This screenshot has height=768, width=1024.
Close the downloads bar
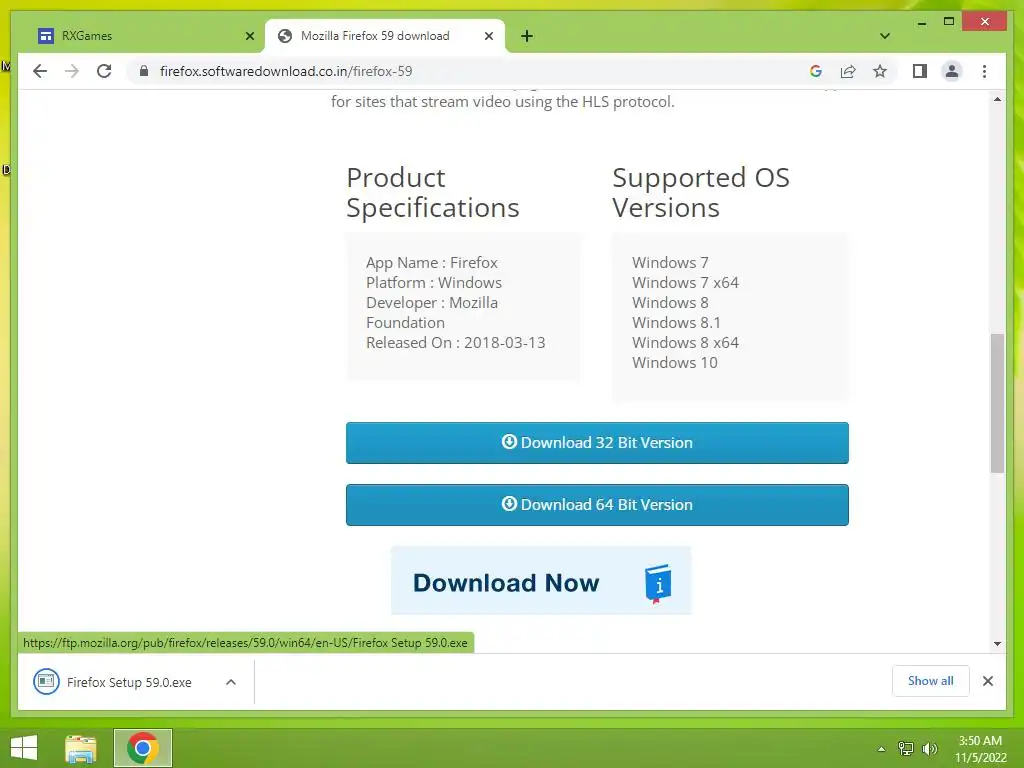click(x=987, y=681)
